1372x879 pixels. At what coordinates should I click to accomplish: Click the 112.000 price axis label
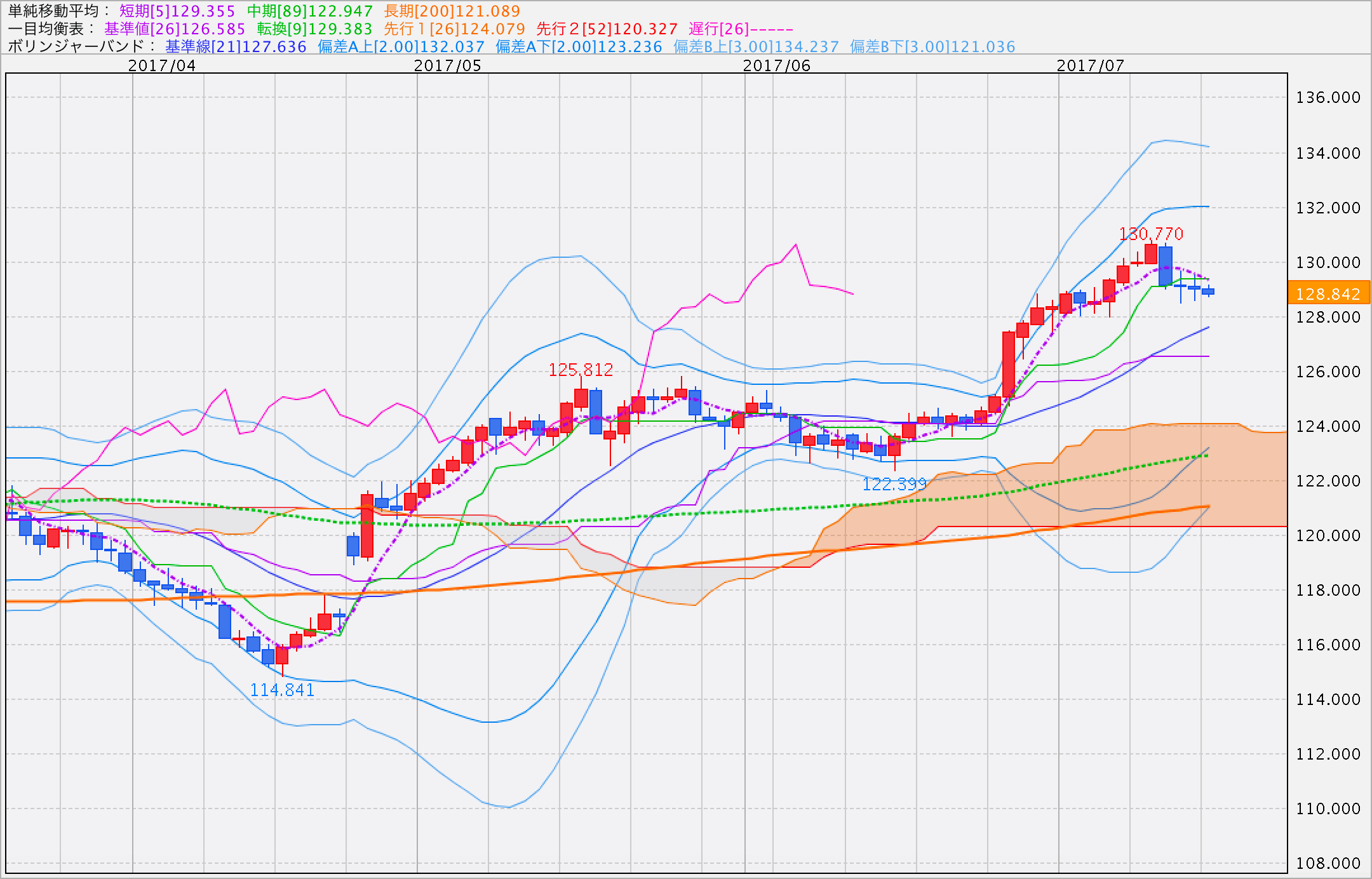point(1329,754)
